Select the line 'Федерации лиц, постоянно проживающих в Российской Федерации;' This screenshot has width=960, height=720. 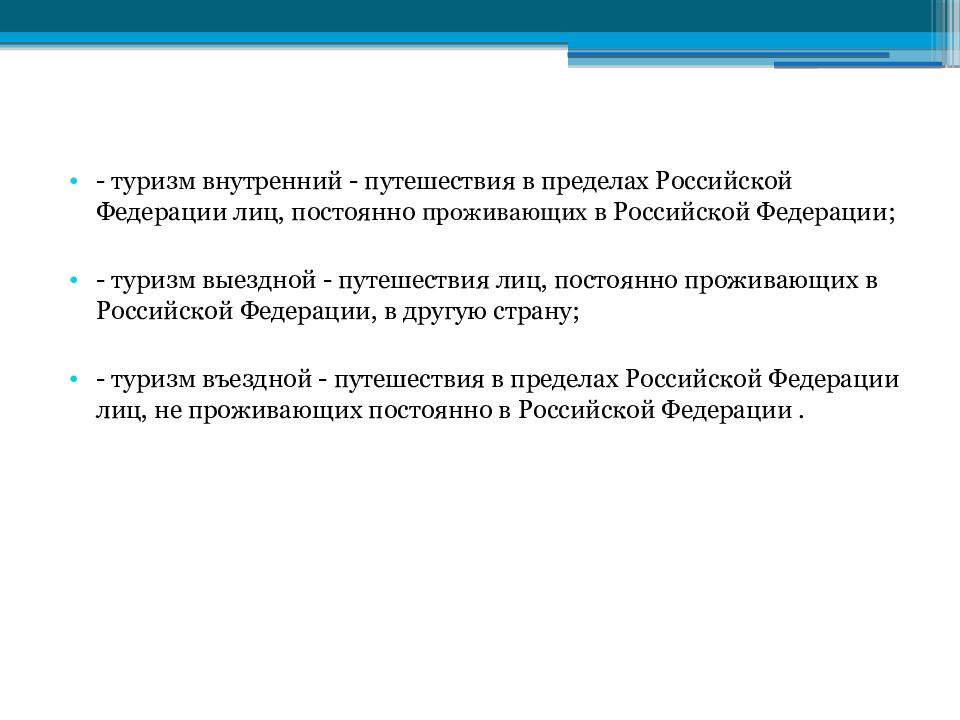coord(495,213)
